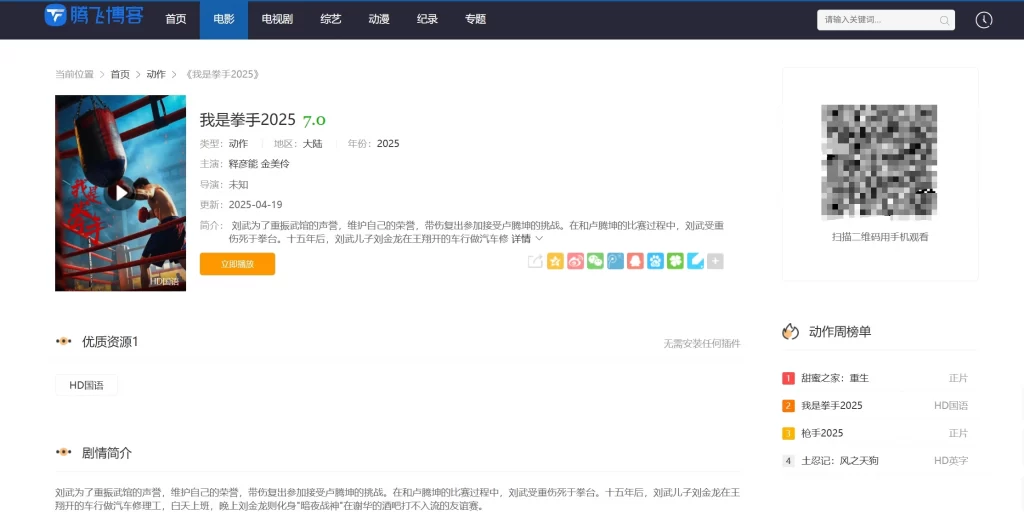This screenshot has height=516, width=1024.
Task: Click genre link 动作 under 类型
Action: tap(238, 144)
